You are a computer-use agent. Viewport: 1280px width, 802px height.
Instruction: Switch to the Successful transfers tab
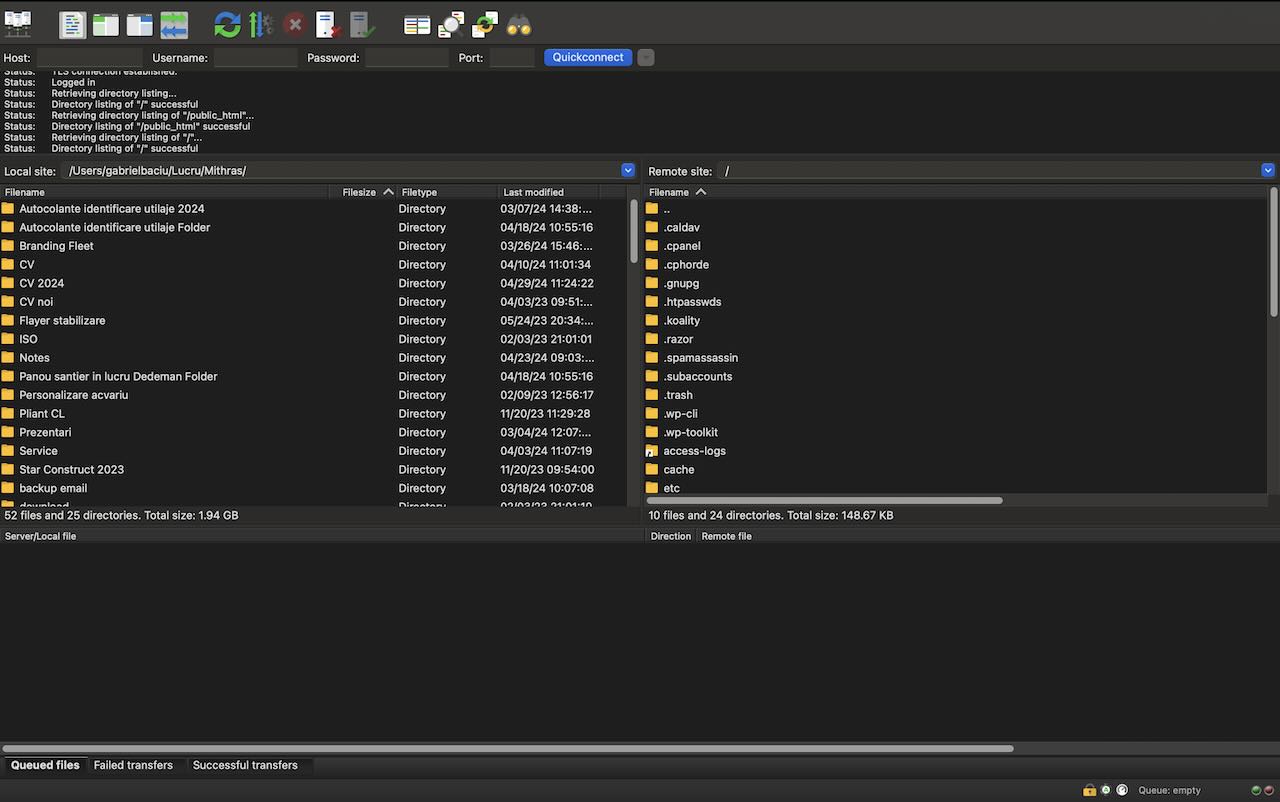coord(245,765)
